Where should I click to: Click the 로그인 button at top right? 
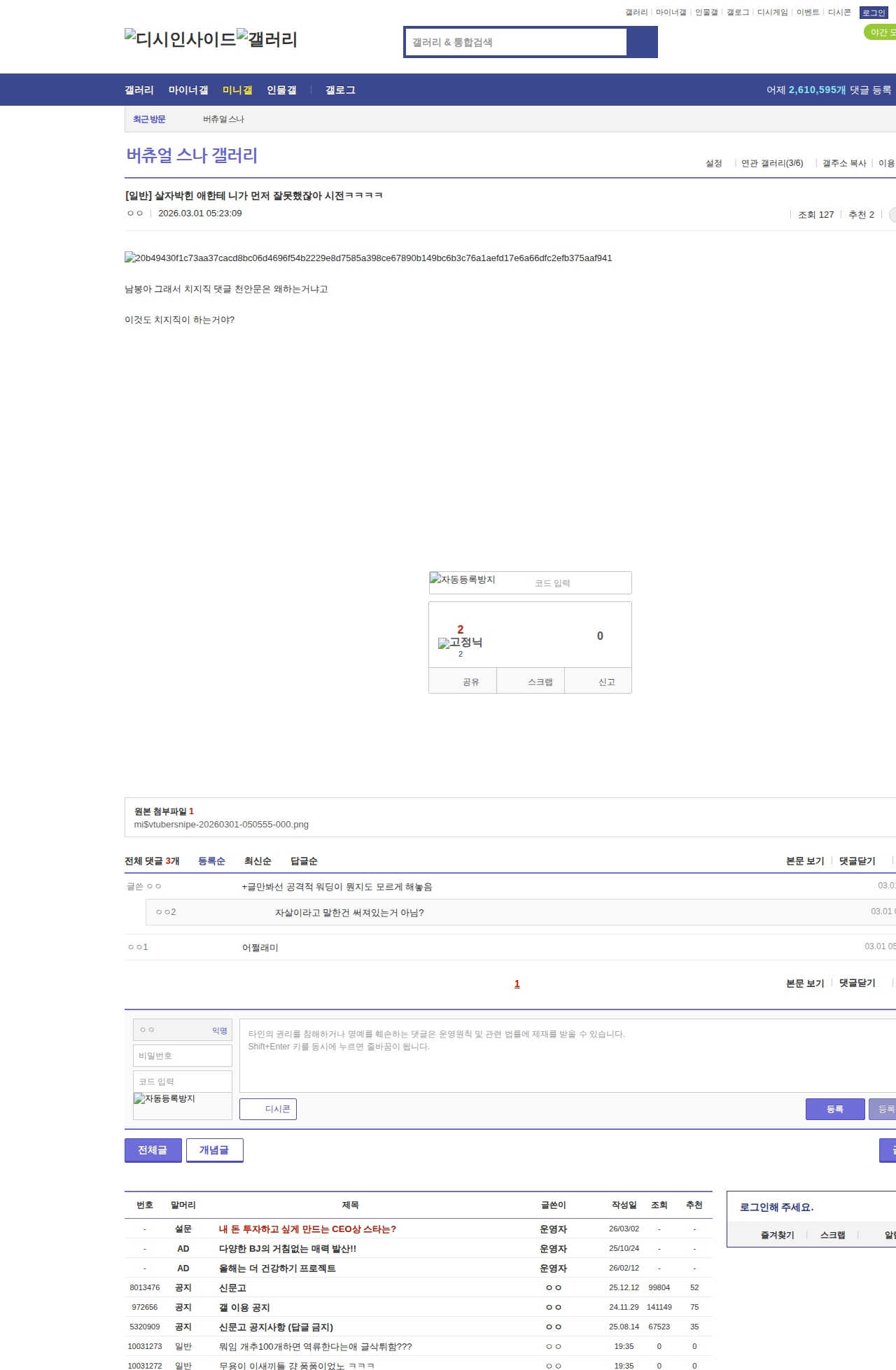tap(874, 13)
